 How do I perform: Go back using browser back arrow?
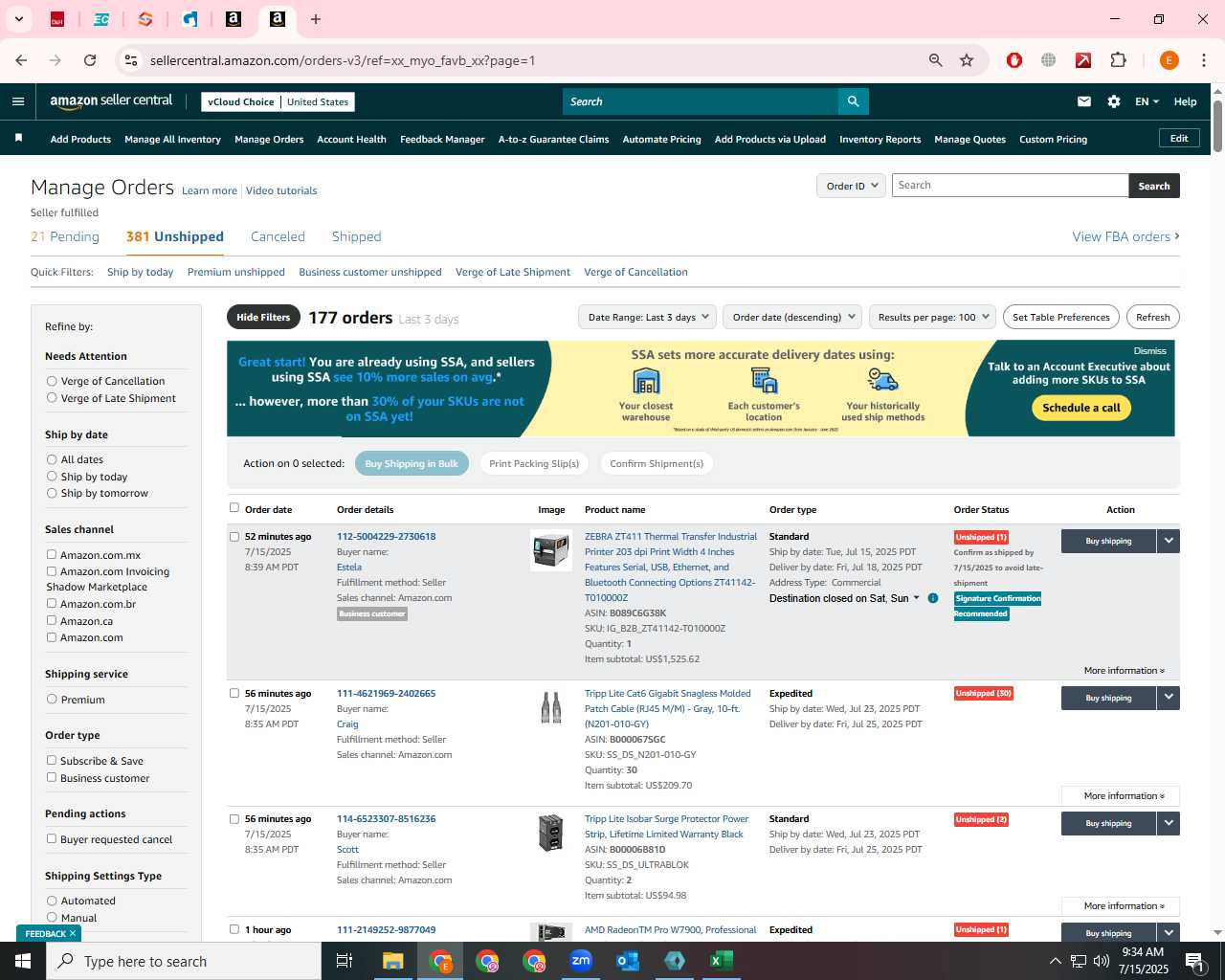tap(21, 60)
